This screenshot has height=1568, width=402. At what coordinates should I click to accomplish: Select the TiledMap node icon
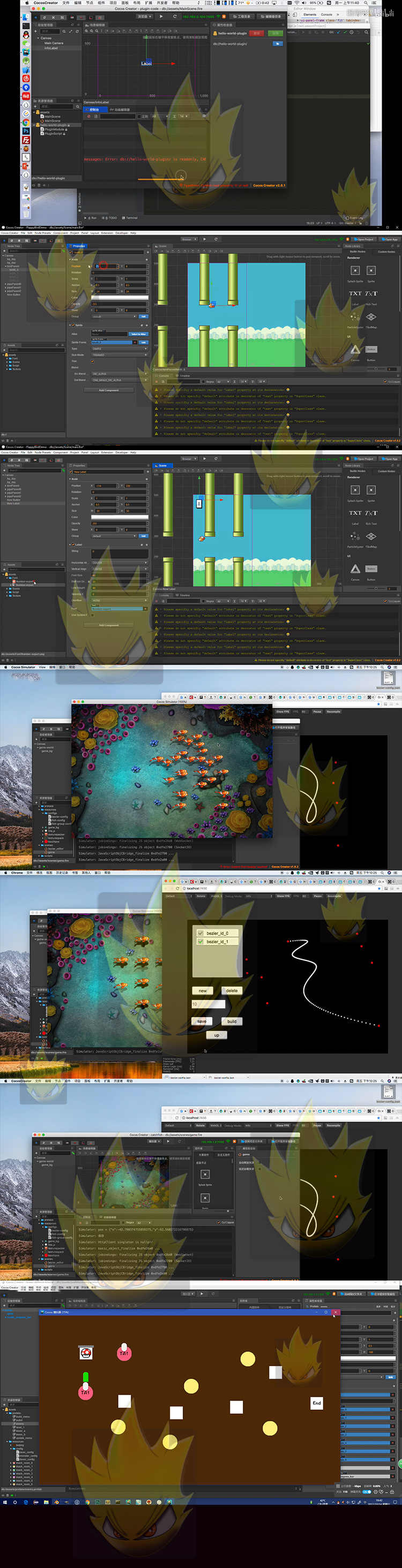(371, 317)
